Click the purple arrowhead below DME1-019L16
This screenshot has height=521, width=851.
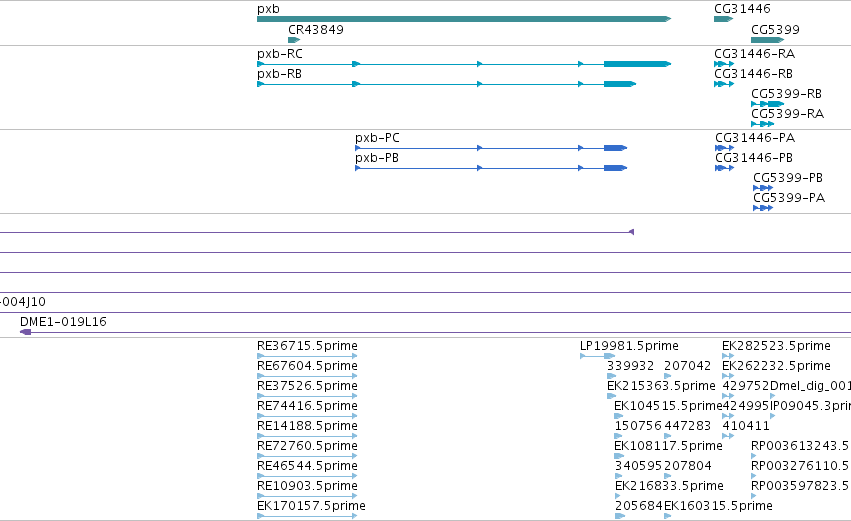point(26,332)
